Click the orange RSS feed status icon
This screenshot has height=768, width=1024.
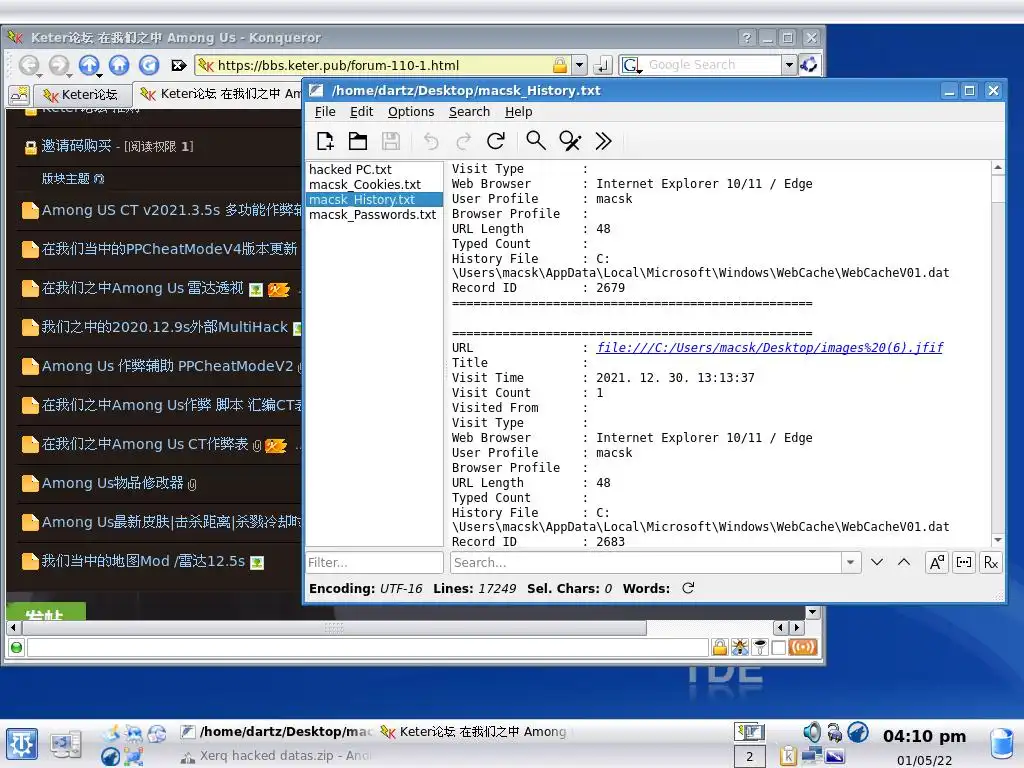click(803, 647)
